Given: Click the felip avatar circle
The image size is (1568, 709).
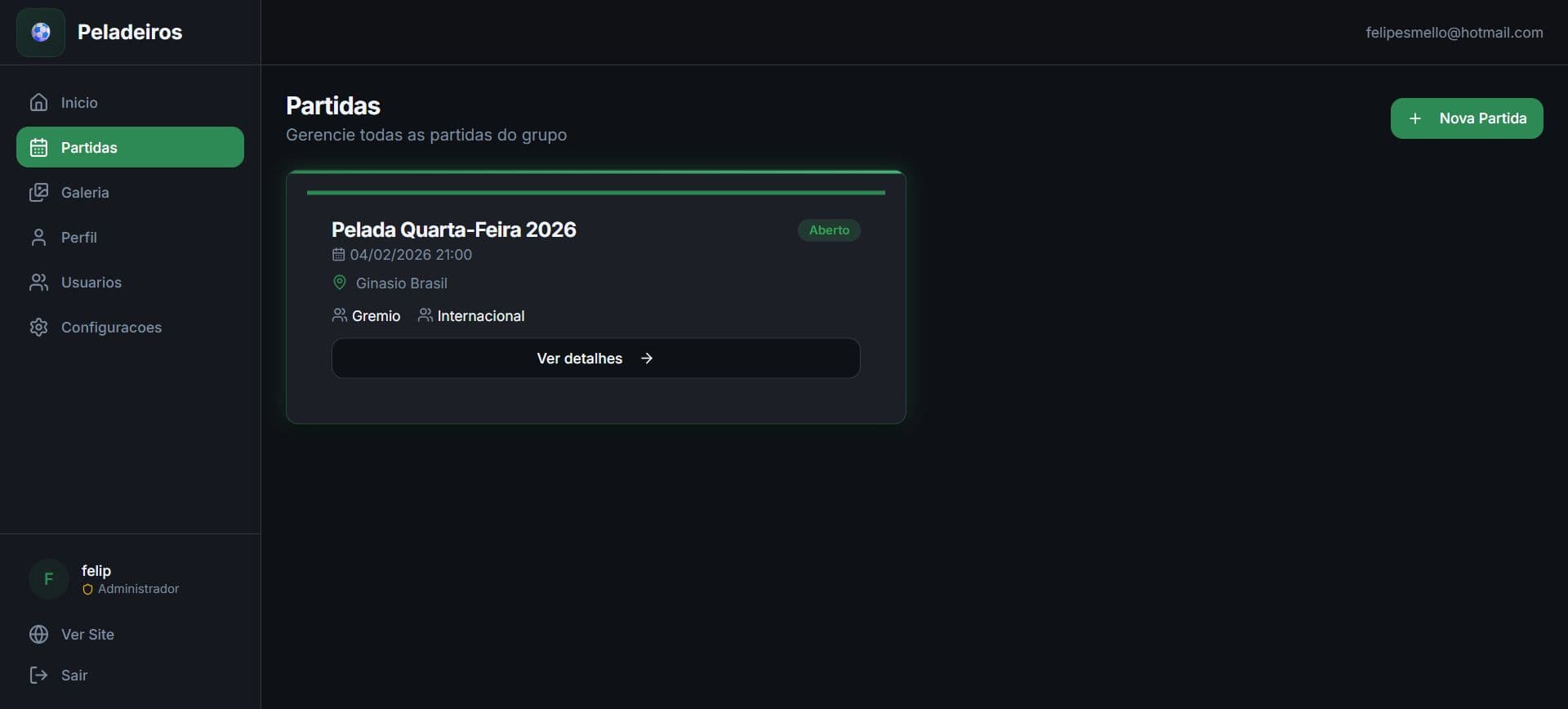Looking at the screenshot, I should [x=48, y=579].
